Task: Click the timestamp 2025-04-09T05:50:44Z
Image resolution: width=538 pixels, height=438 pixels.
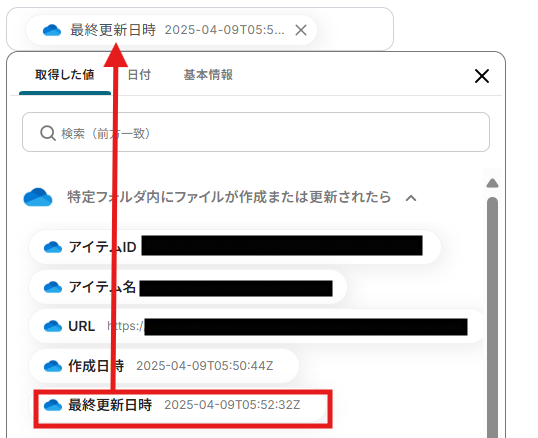Action: [205, 366]
